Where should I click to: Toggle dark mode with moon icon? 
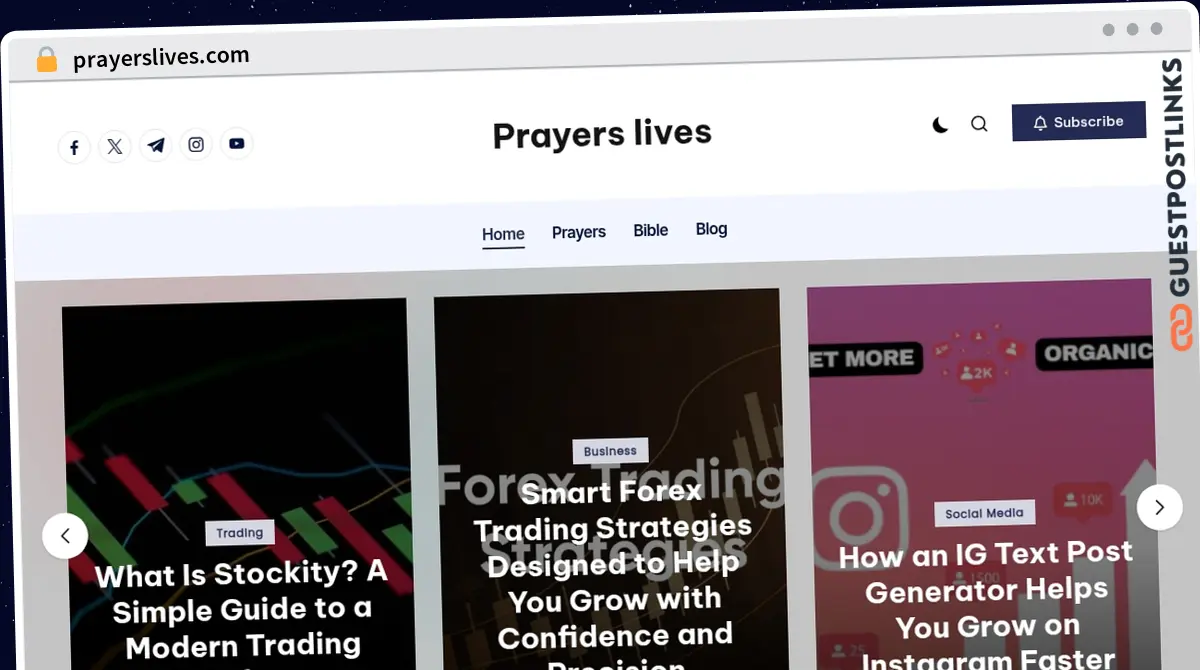[940, 125]
